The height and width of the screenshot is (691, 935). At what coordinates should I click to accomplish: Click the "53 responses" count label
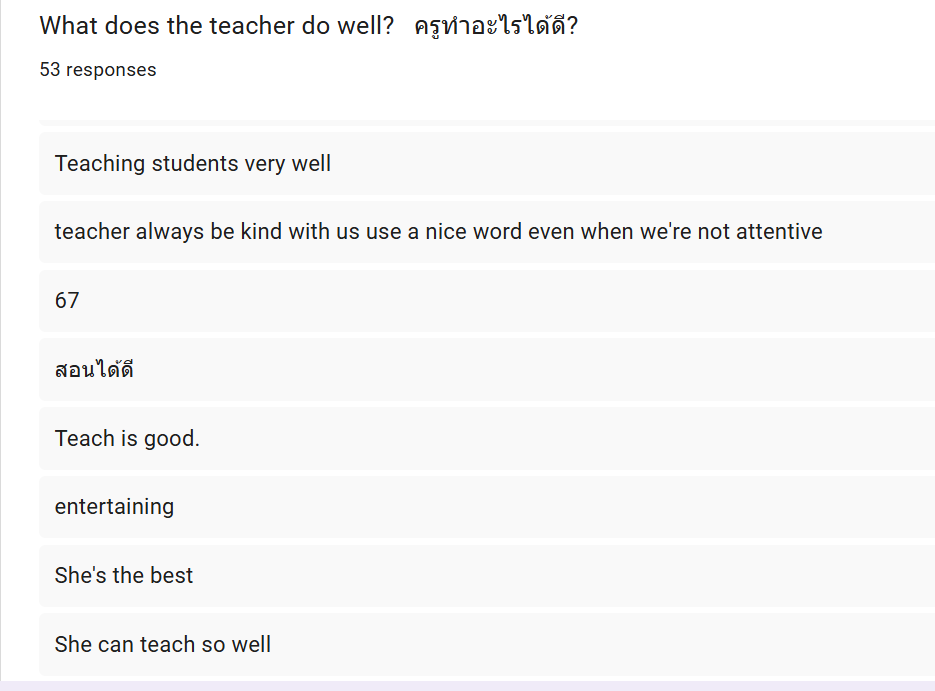click(x=98, y=70)
